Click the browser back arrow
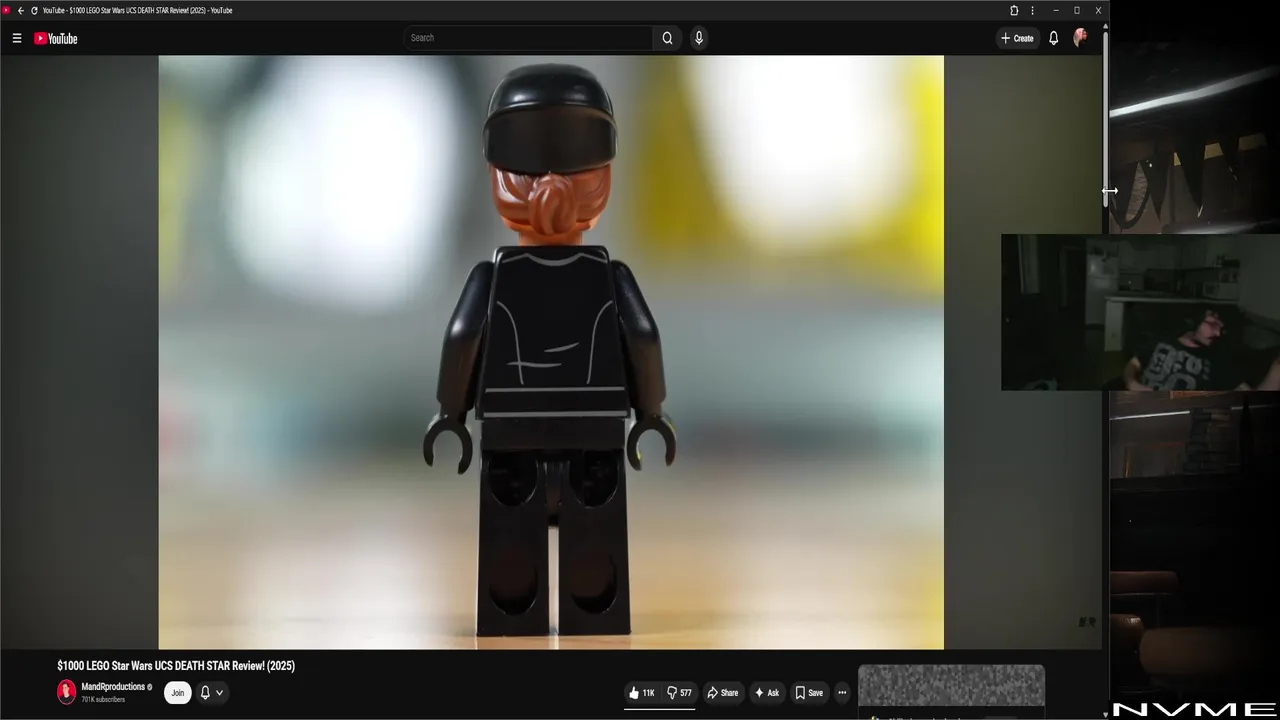The image size is (1280, 720). coord(20,10)
